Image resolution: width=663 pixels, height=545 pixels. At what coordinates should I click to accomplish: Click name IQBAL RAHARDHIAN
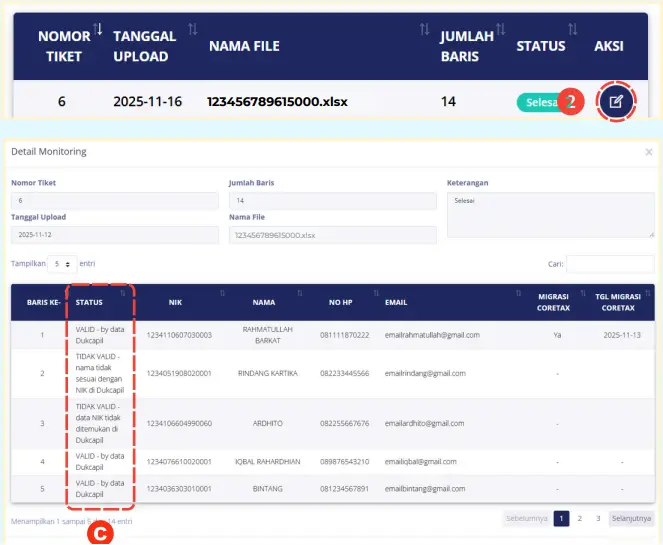pos(268,462)
